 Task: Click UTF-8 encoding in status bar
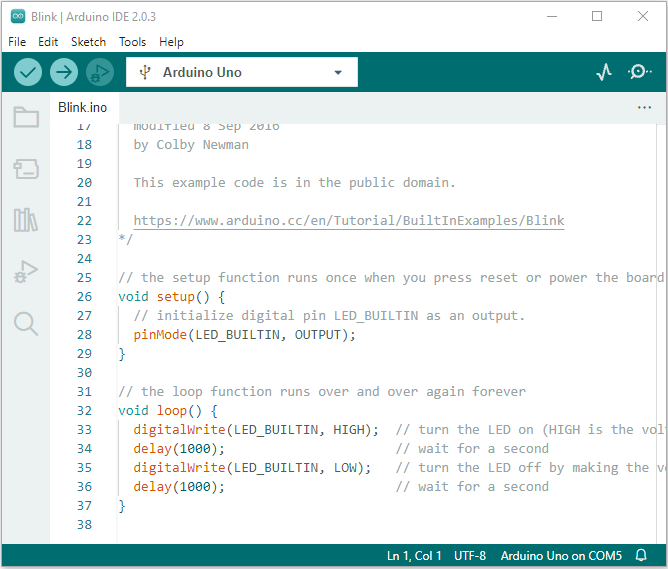tap(470, 555)
